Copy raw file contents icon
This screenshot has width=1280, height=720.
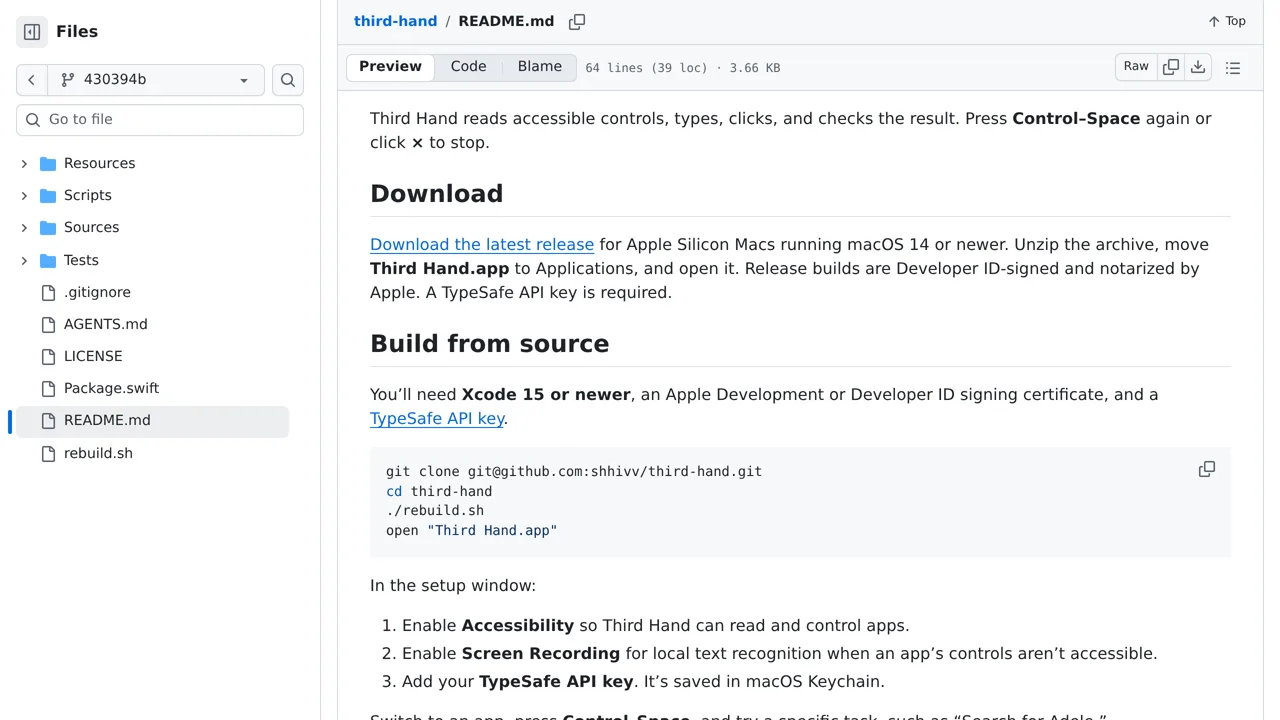click(1171, 67)
